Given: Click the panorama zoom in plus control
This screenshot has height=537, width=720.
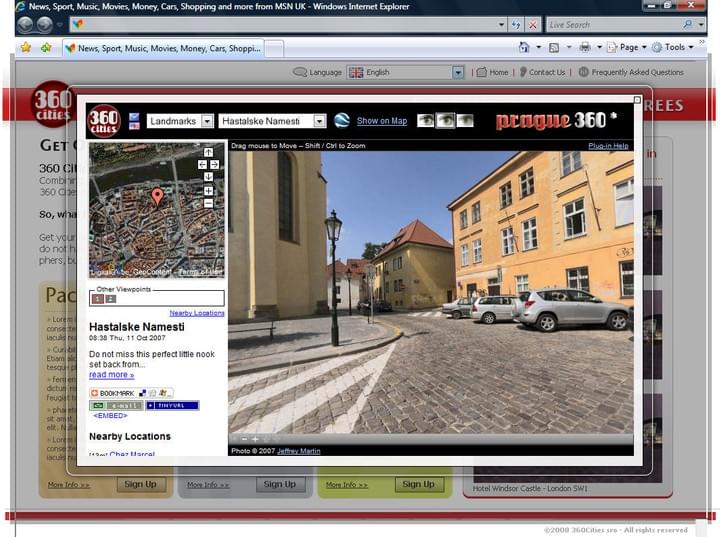Looking at the screenshot, I should click(255, 439).
